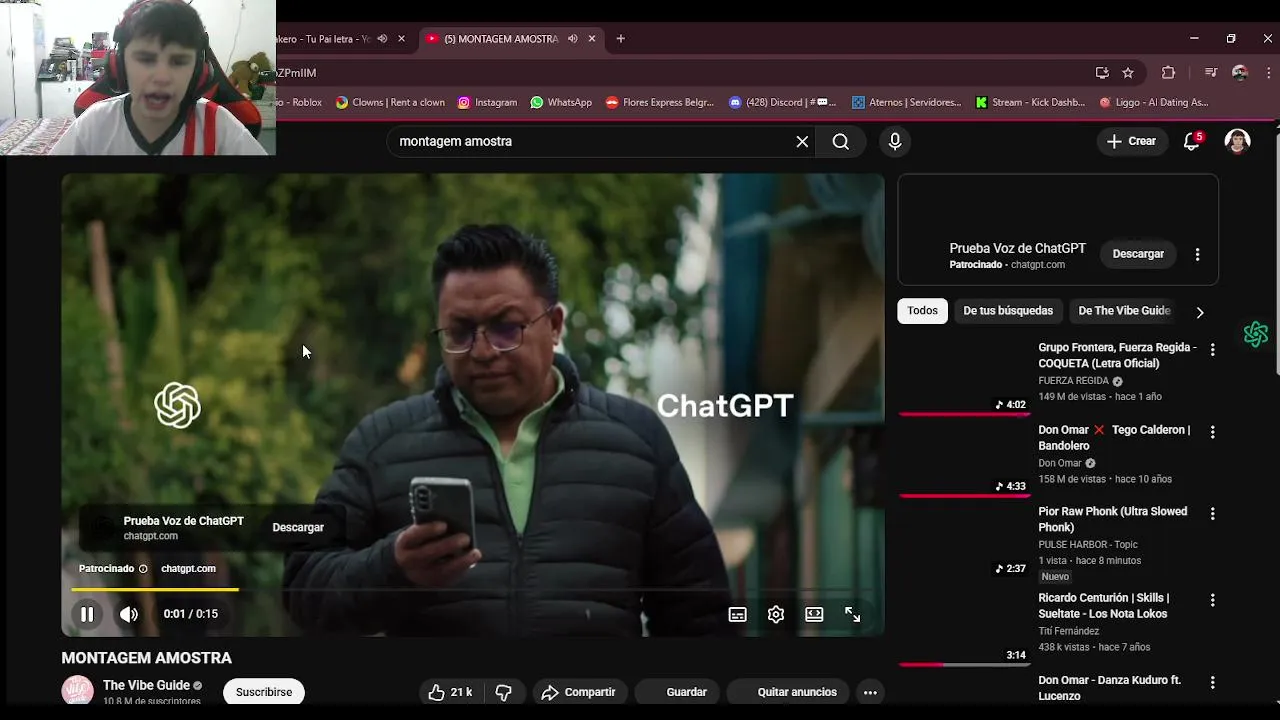Click the yellow ad progress bar
Viewport: 1280px width, 720px height.
coord(155,589)
